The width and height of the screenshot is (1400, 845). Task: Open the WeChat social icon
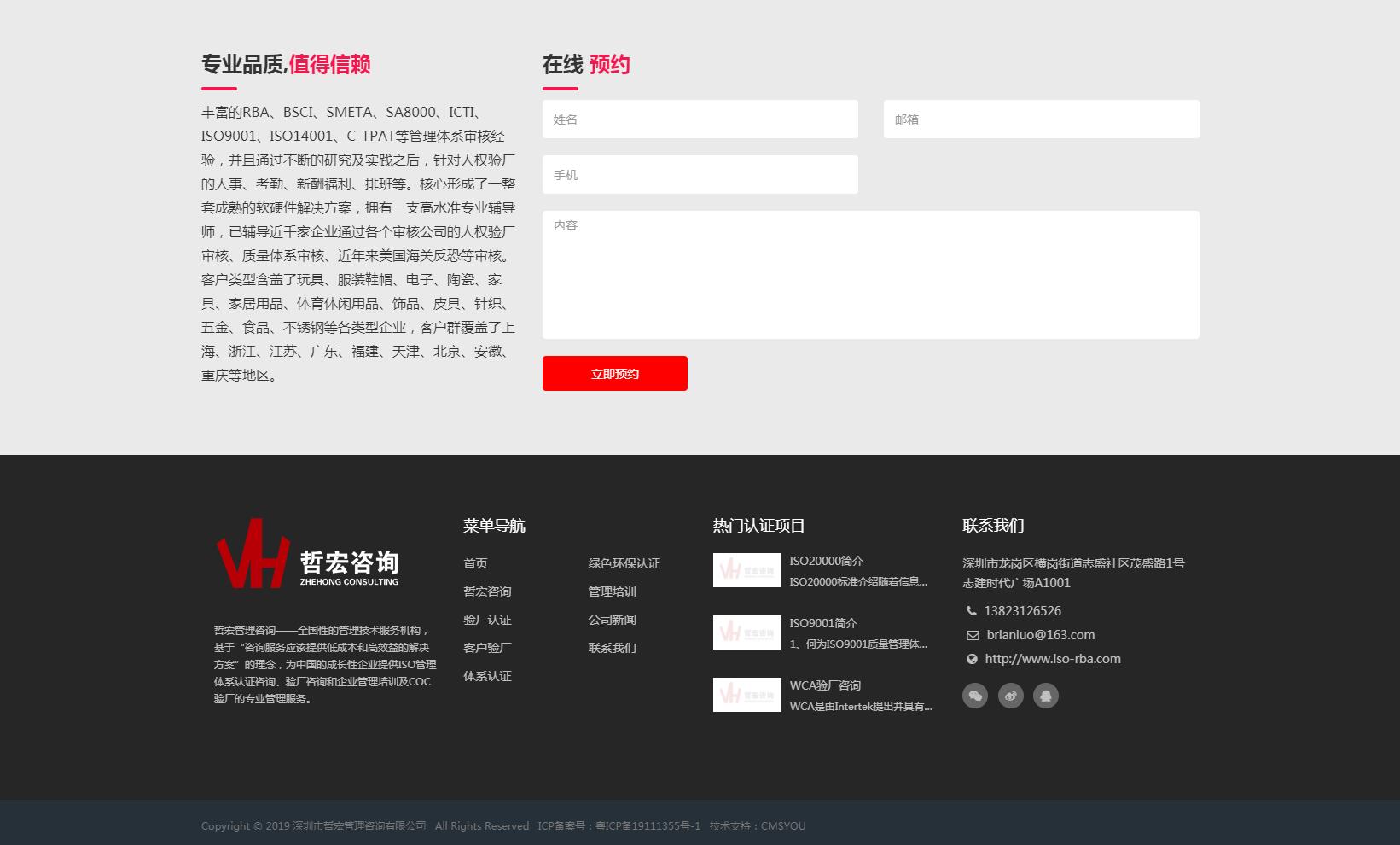pyautogui.click(x=975, y=696)
